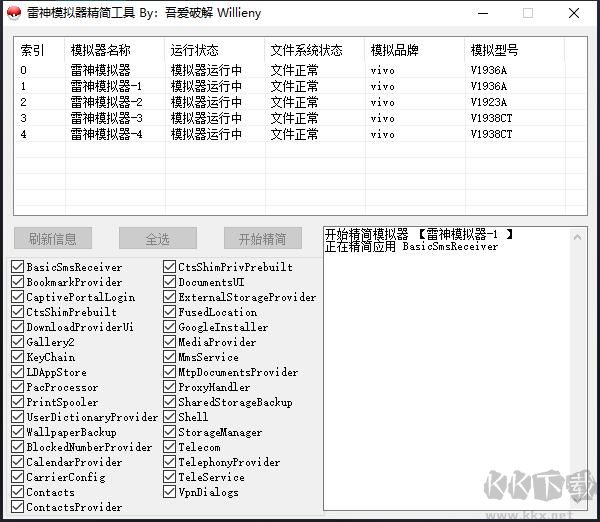600x522 pixels.
Task: Click the 全选 select-all button
Action: click(x=158, y=238)
